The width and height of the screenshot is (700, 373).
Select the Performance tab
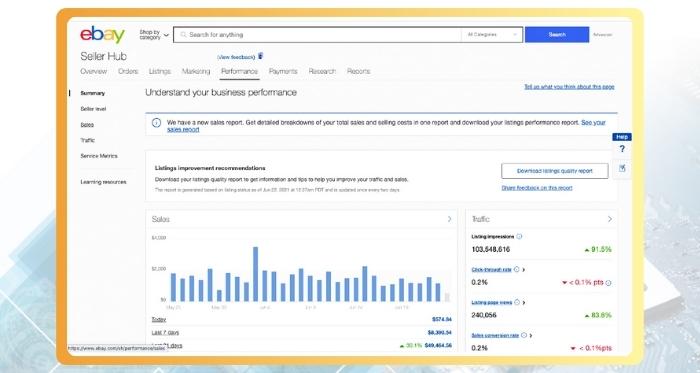(x=239, y=71)
